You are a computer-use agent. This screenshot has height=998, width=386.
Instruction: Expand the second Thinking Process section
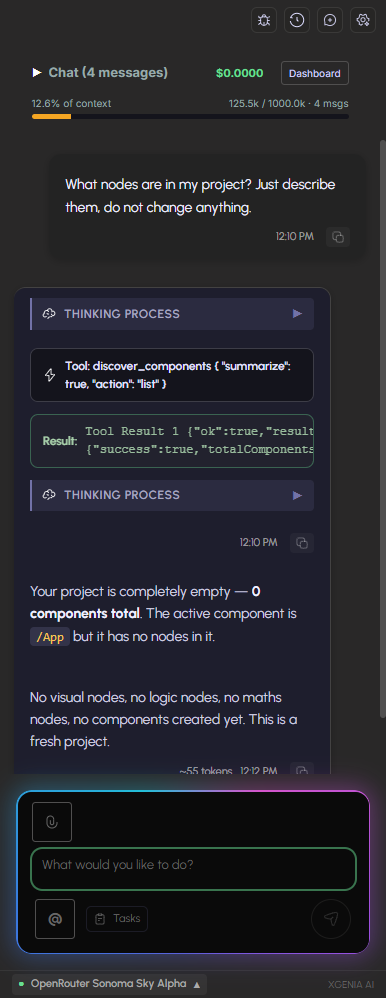tap(172, 495)
